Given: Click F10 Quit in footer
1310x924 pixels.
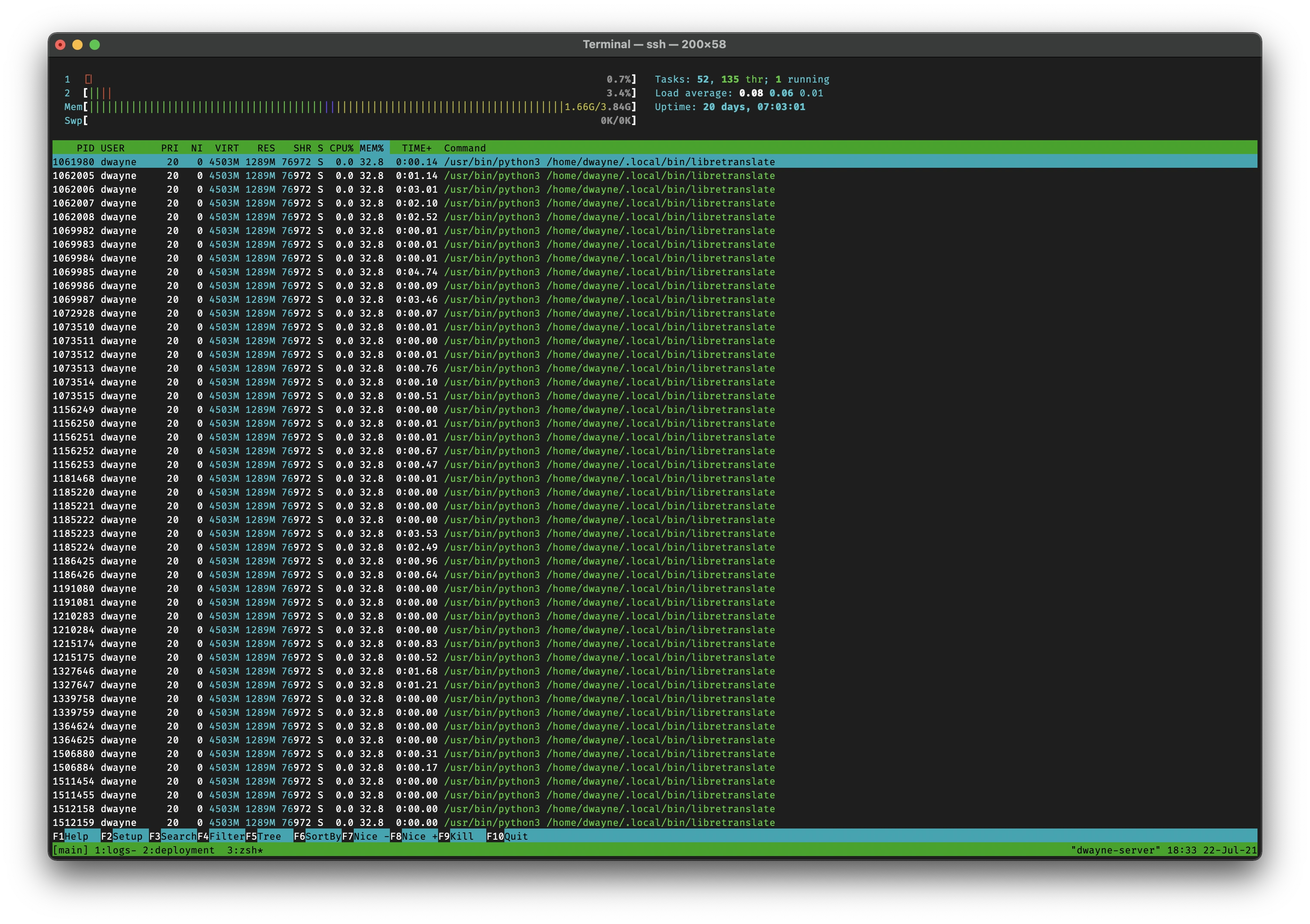Looking at the screenshot, I should pyautogui.click(x=507, y=836).
